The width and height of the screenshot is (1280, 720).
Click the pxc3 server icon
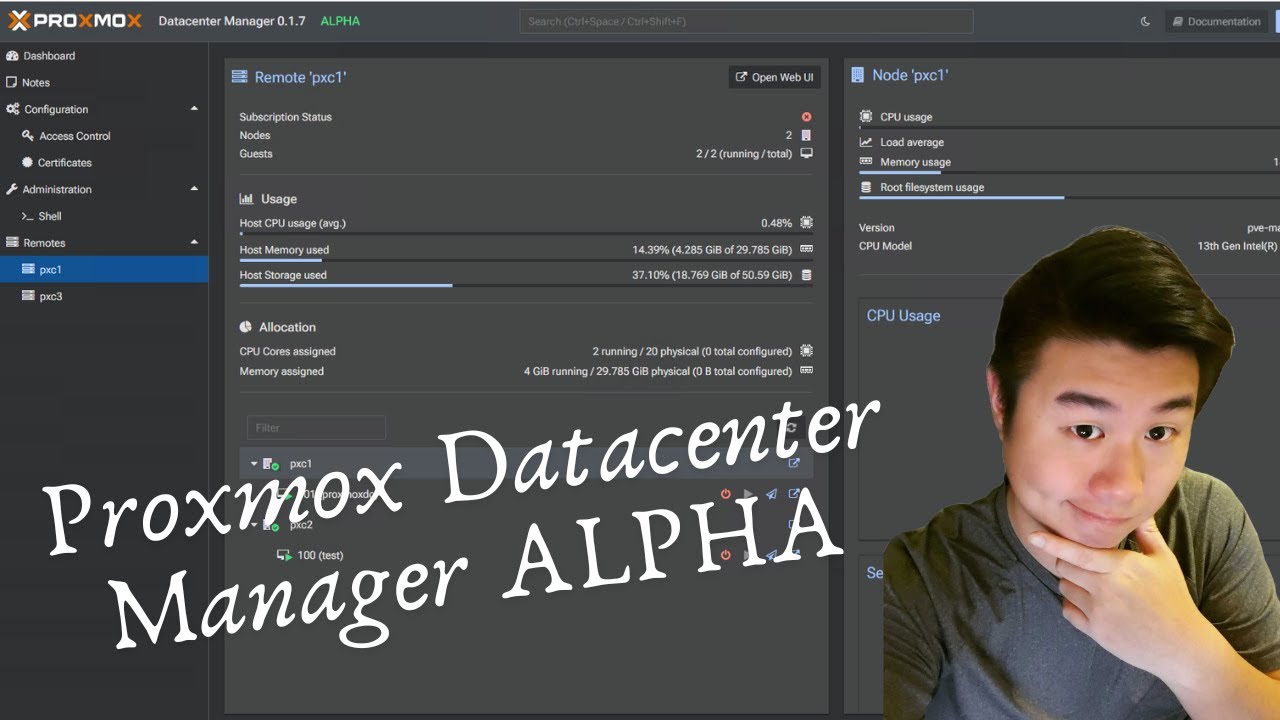29,296
